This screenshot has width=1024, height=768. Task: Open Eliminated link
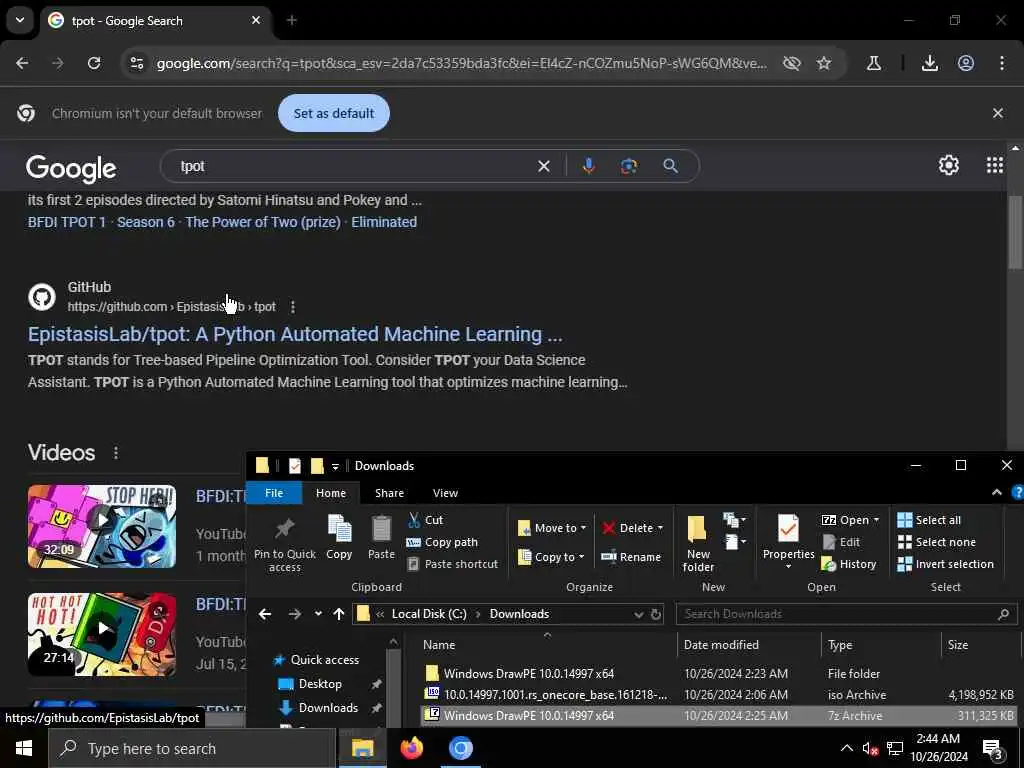tap(384, 222)
